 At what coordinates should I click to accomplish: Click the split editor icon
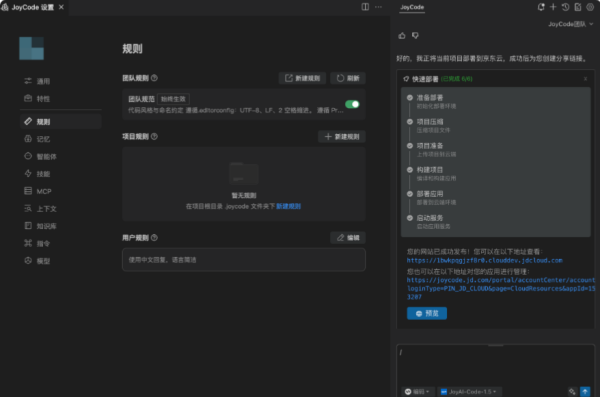365,7
